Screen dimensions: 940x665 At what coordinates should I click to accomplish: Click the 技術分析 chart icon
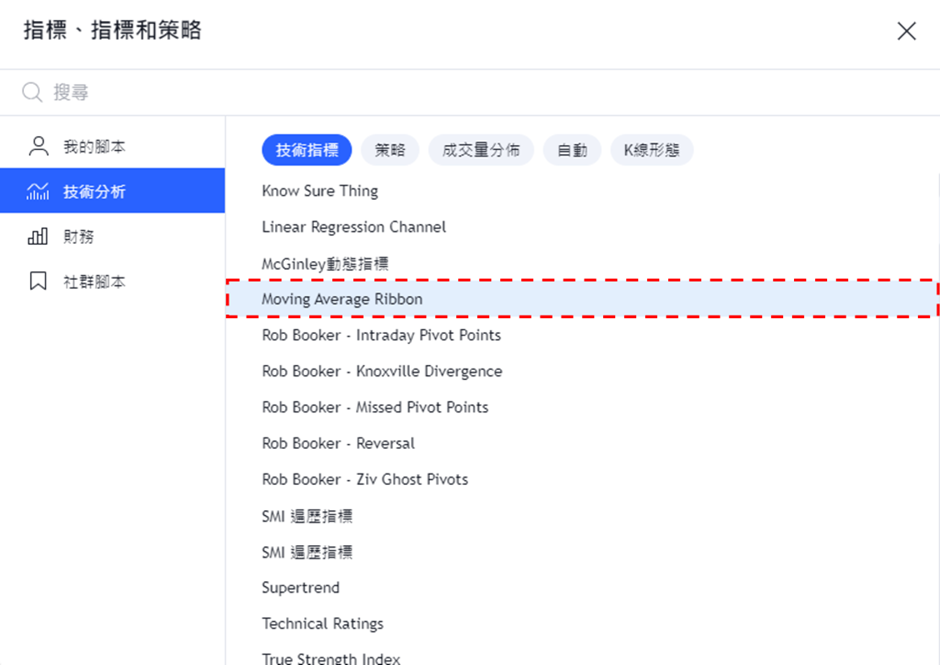[x=38, y=191]
